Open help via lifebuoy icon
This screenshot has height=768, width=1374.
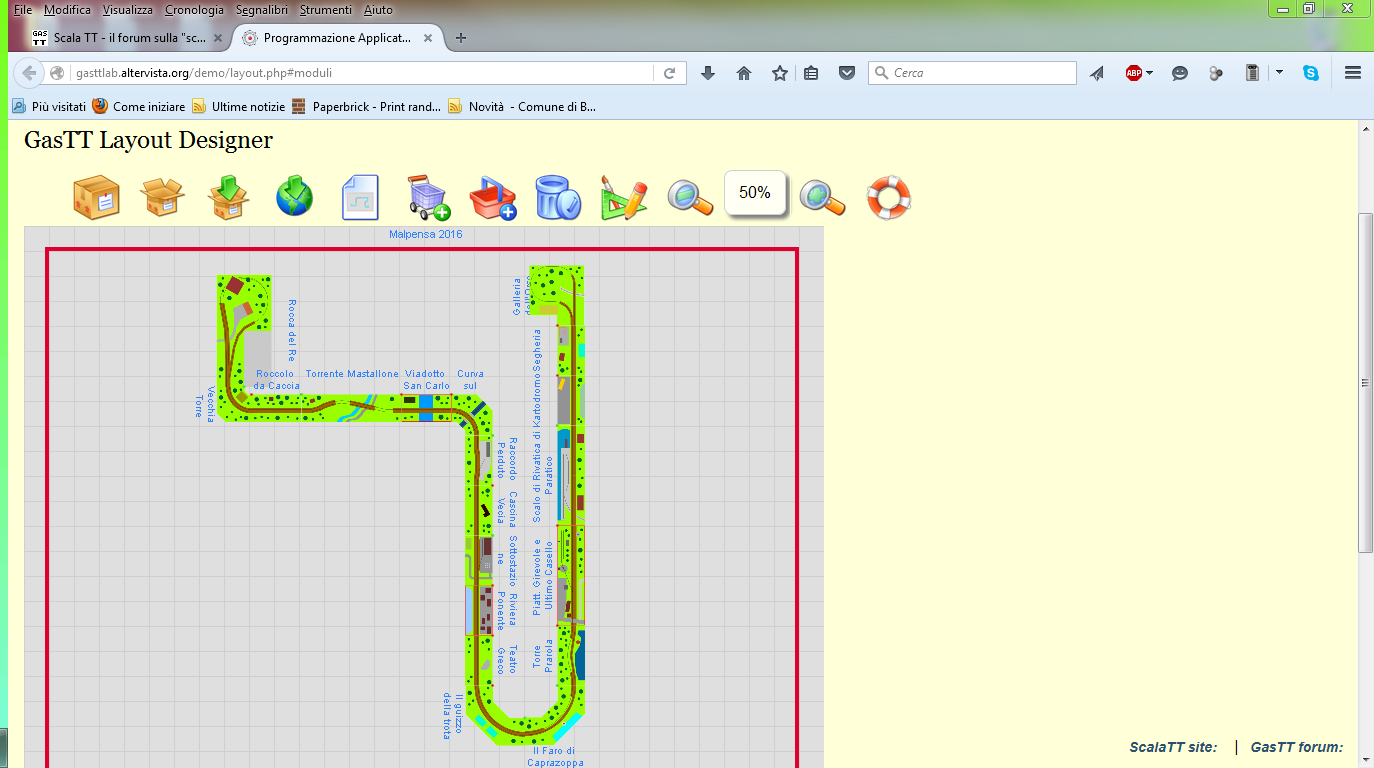point(888,197)
